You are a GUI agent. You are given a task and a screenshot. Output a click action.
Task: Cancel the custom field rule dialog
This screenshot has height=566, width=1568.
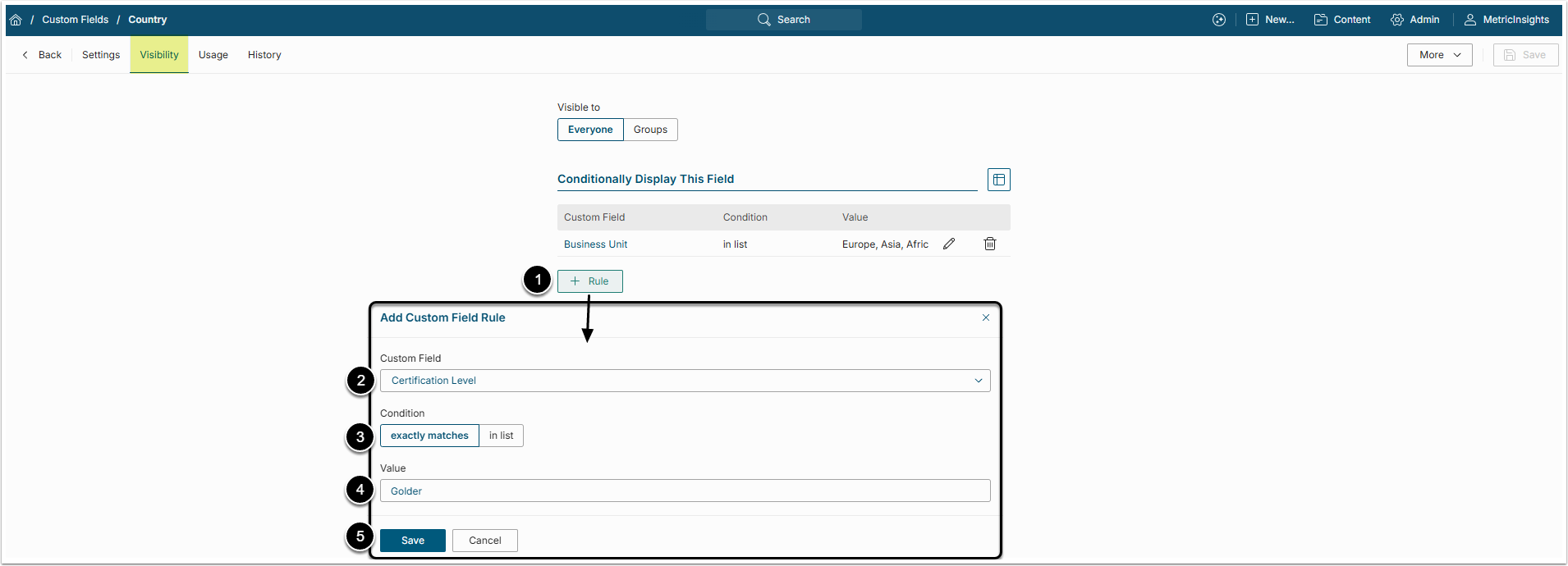point(485,541)
